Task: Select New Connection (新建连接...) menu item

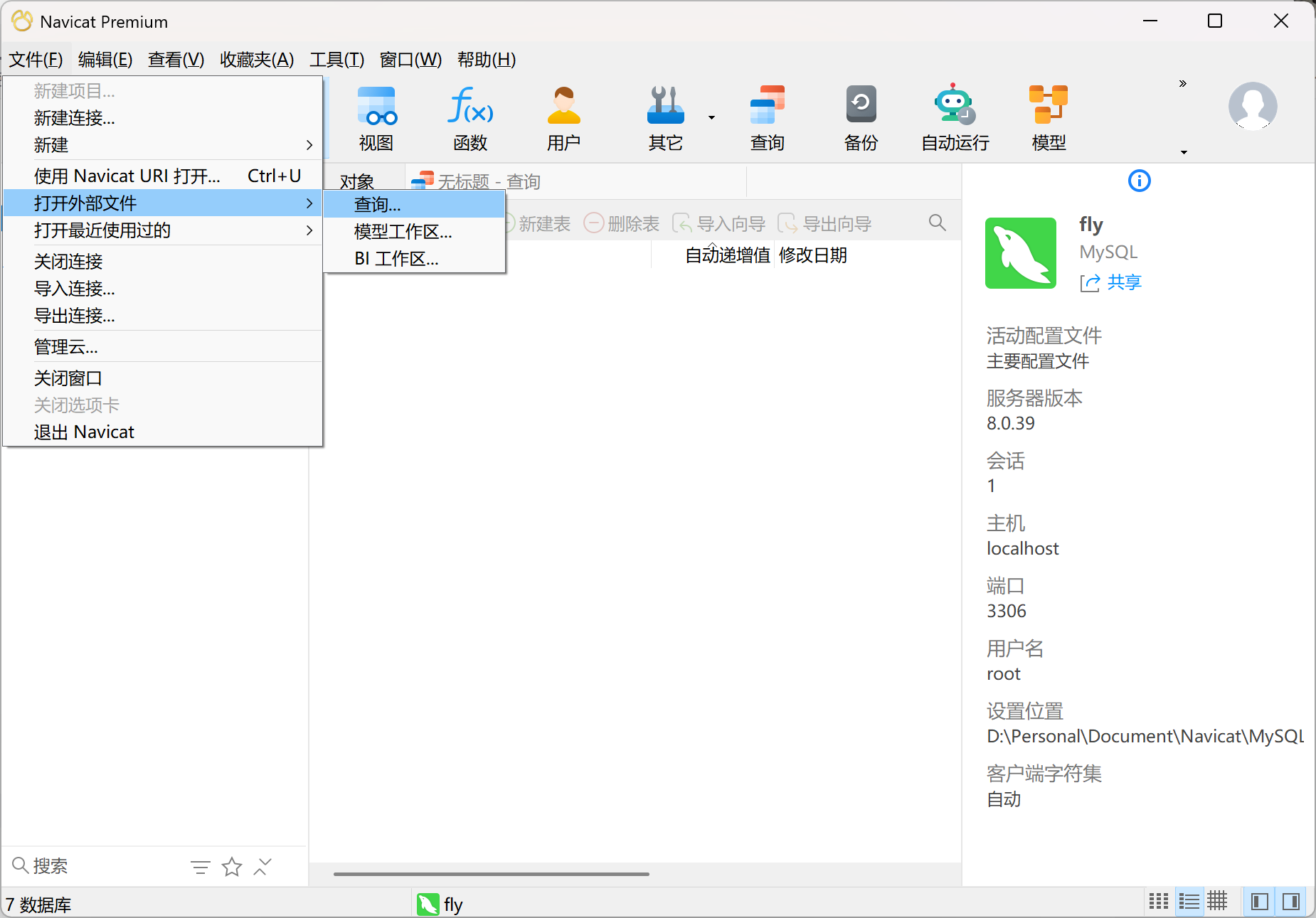Action: (163, 118)
